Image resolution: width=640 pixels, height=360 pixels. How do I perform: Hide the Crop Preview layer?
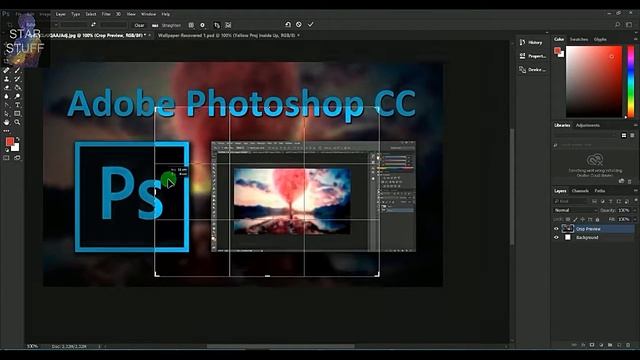tap(556, 229)
